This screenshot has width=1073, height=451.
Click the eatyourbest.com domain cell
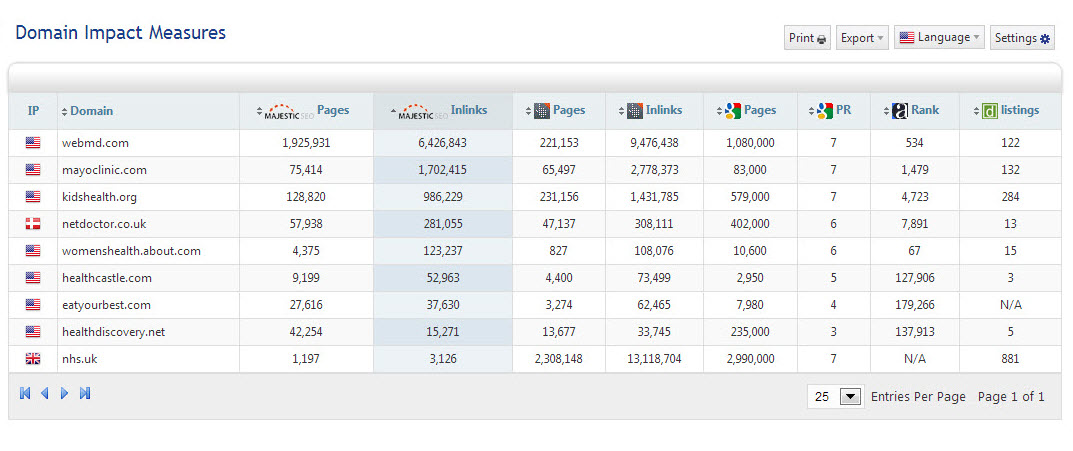click(x=148, y=305)
